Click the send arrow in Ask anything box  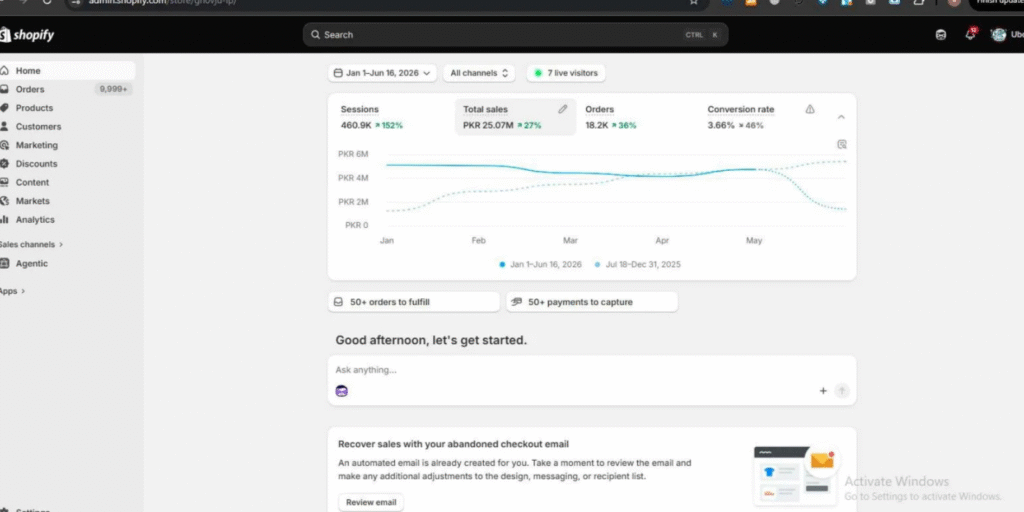tap(842, 391)
